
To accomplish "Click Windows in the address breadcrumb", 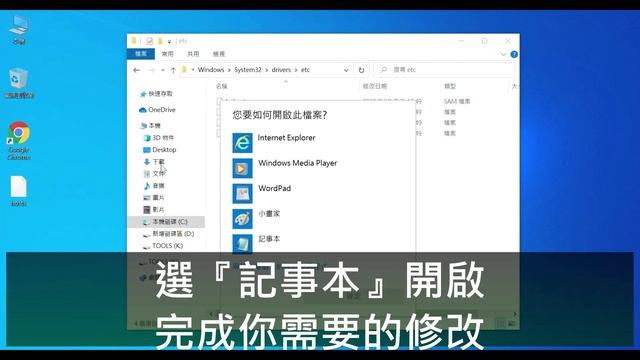I will 211,70.
